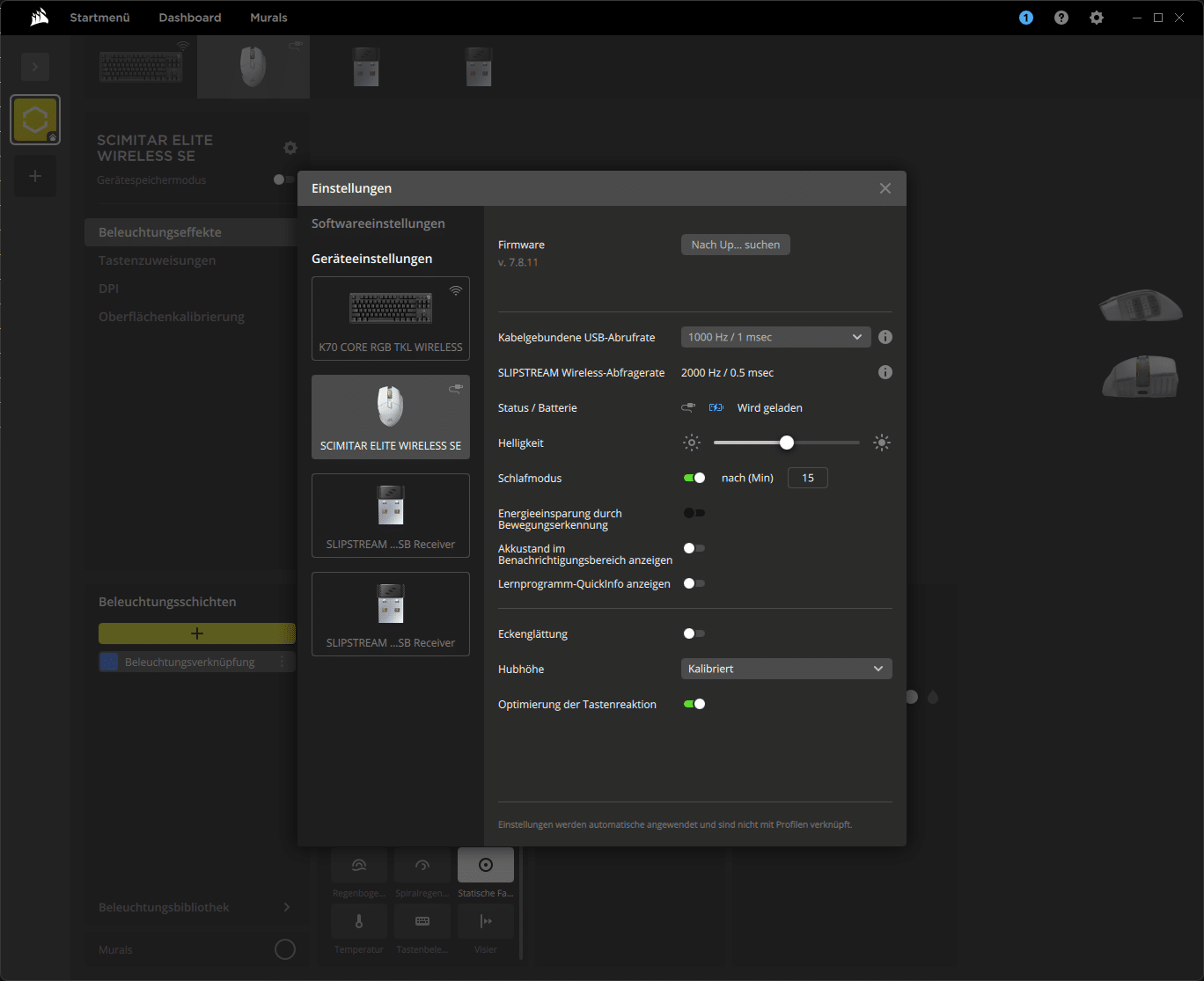Click the Nach Updates suchen firmware button
Image resolution: width=1204 pixels, height=981 pixels.
coord(736,245)
